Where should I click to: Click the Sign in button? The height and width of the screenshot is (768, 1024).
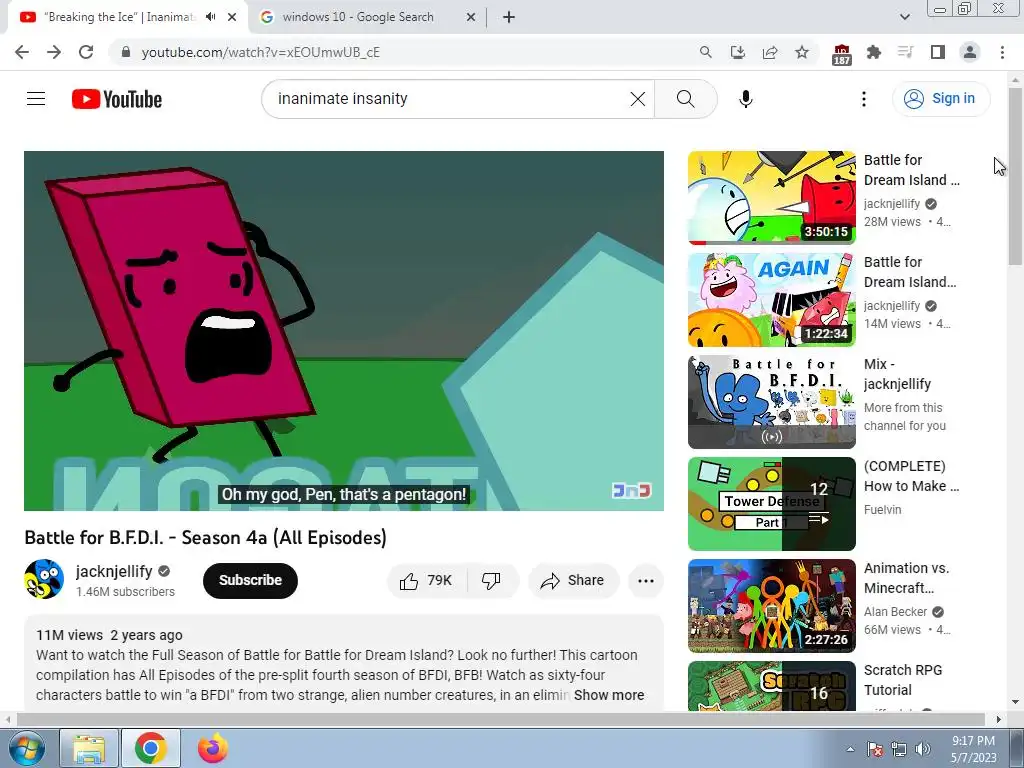coord(941,99)
